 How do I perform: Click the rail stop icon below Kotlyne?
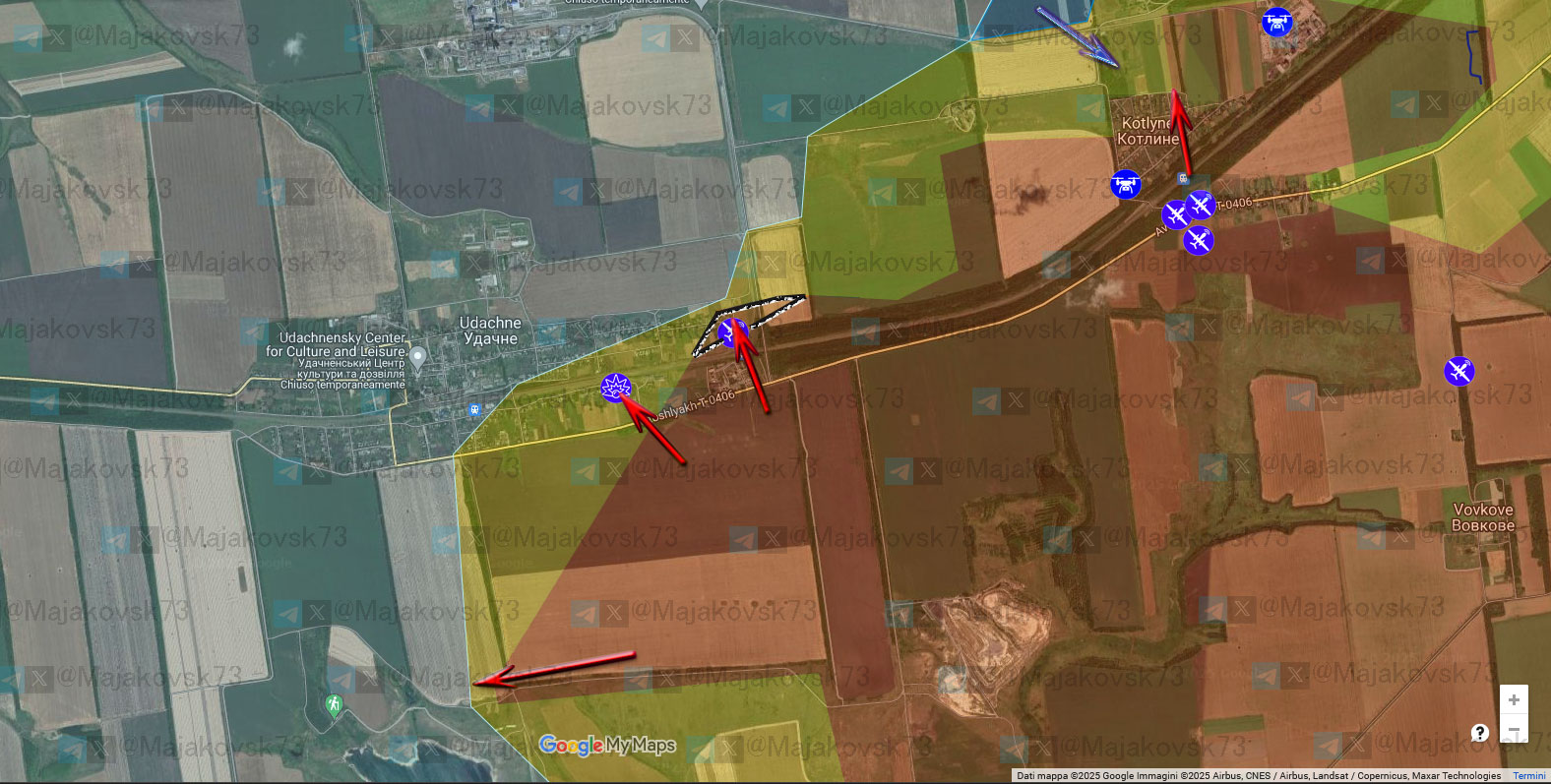(1183, 179)
